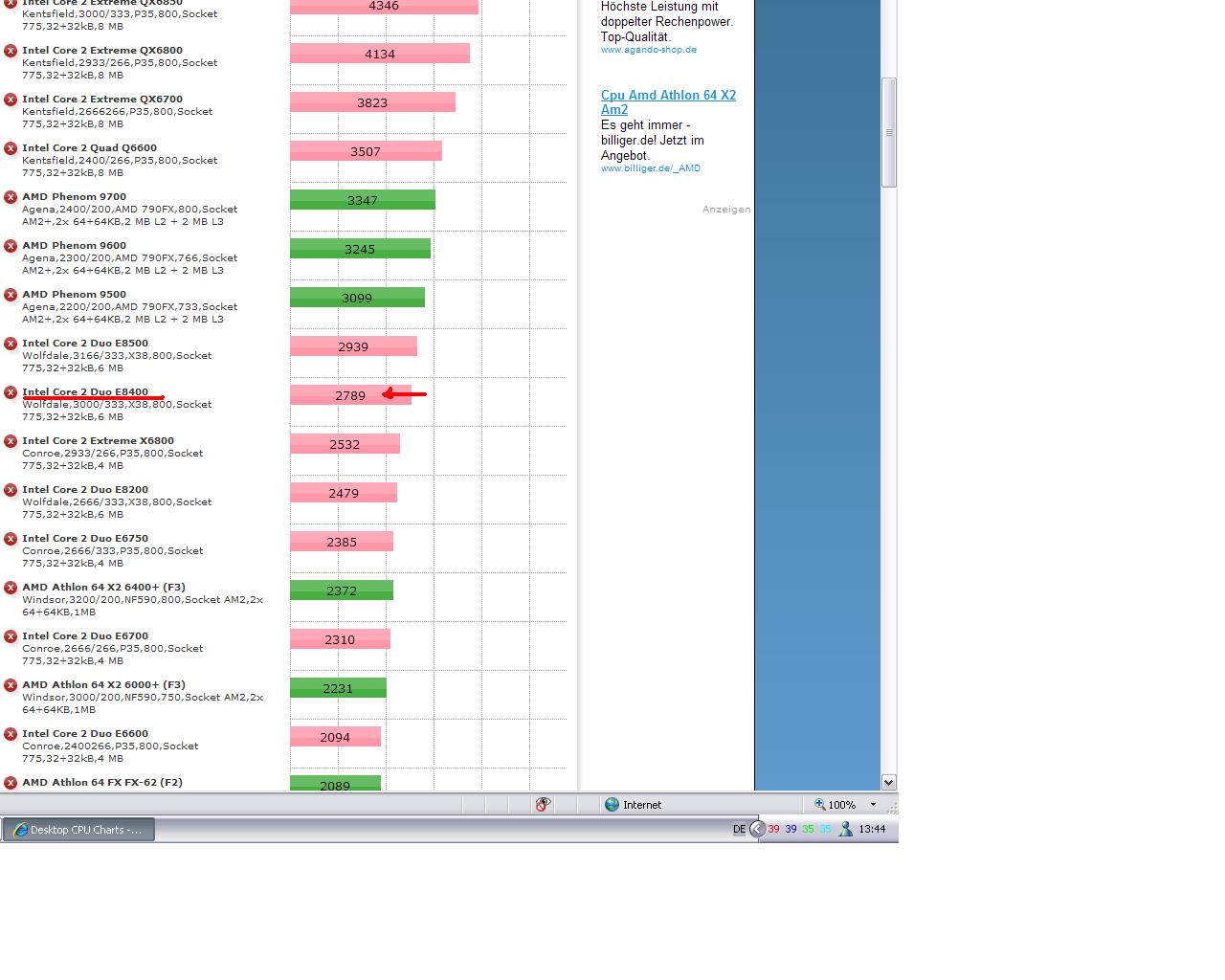The image size is (1225, 980).
Task: Click the 3823 score bar
Action: (372, 102)
